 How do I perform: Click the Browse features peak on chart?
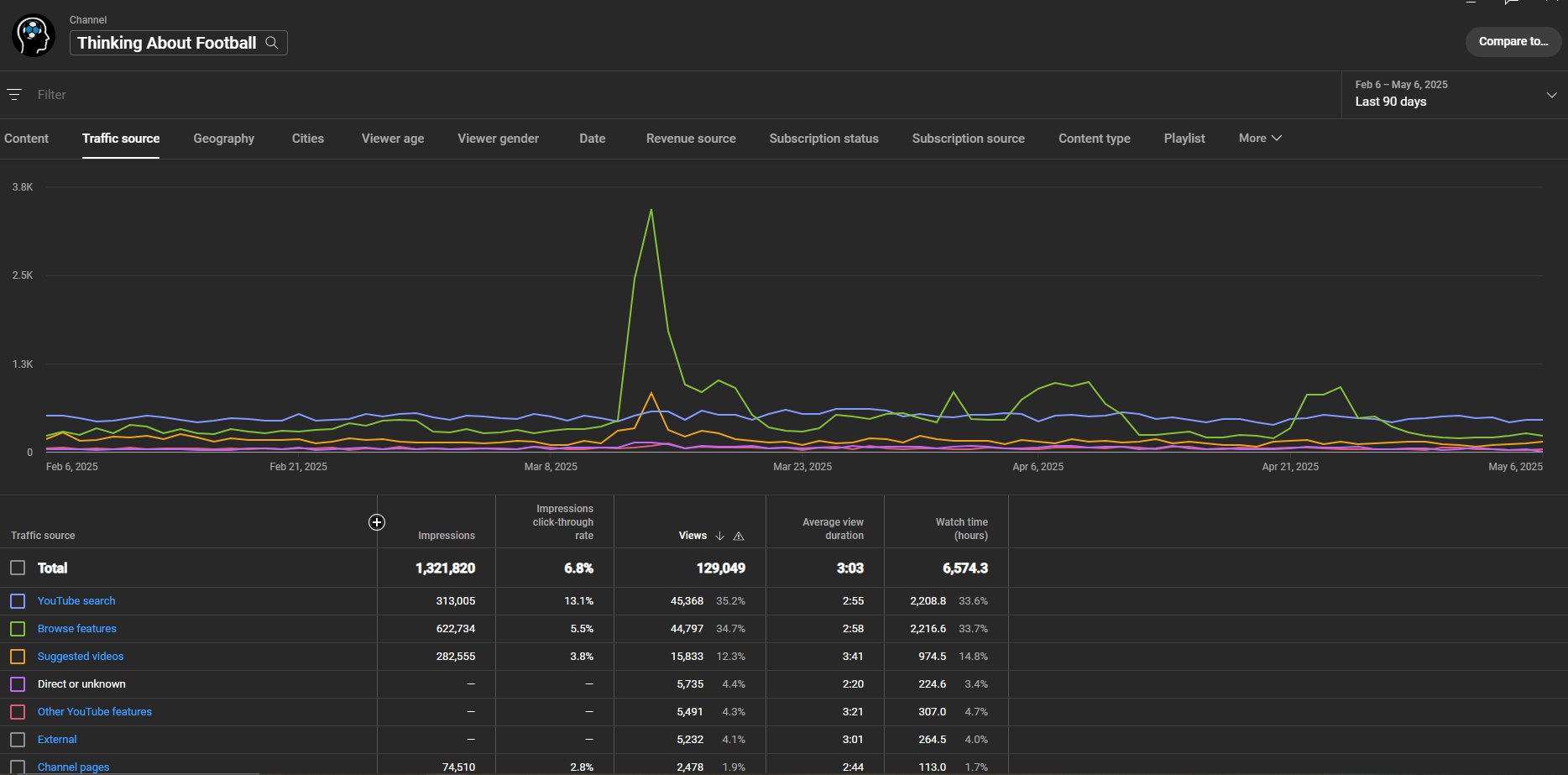(651, 210)
